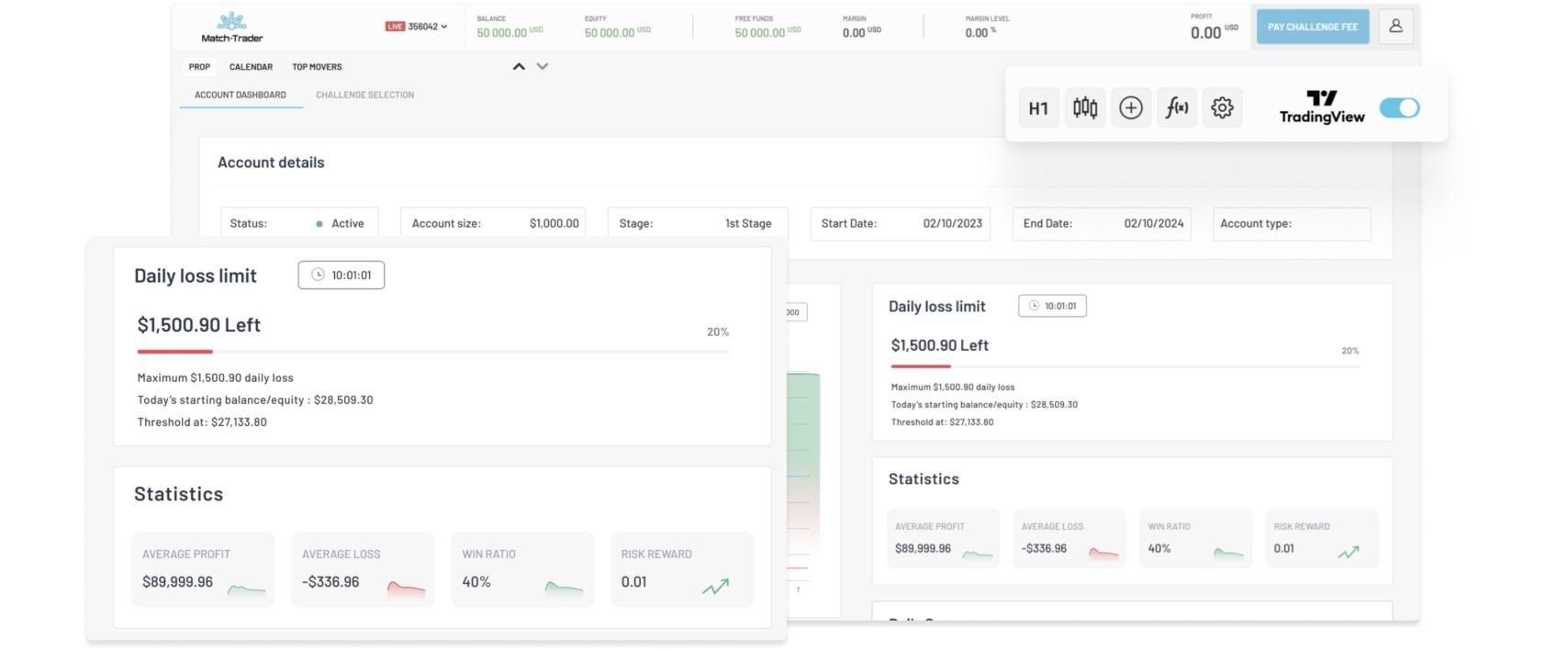Open the user profile icon
Image resolution: width=1568 pixels, height=651 pixels.
[1395, 27]
